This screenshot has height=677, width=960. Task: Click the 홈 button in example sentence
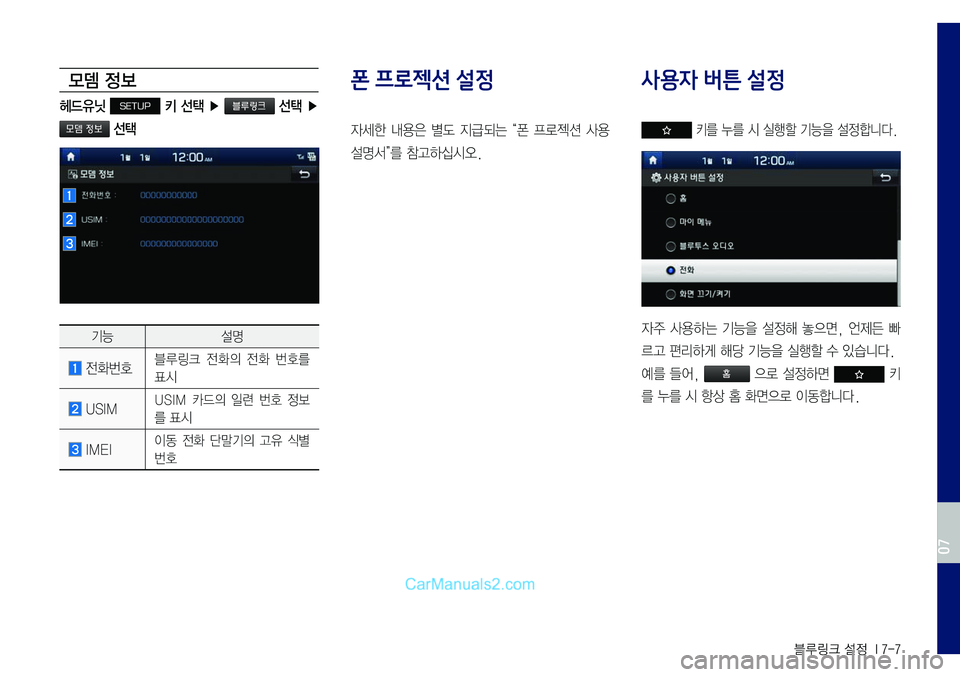[727, 374]
